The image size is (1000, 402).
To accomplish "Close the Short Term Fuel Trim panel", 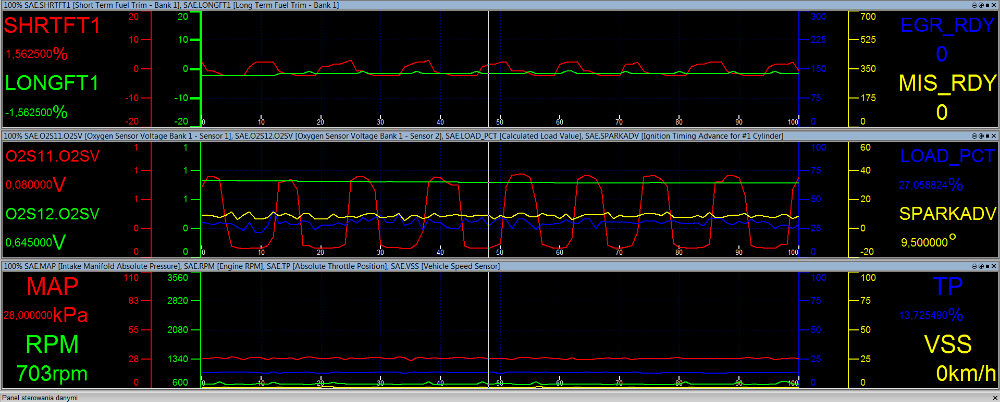I will tap(994, 5).
